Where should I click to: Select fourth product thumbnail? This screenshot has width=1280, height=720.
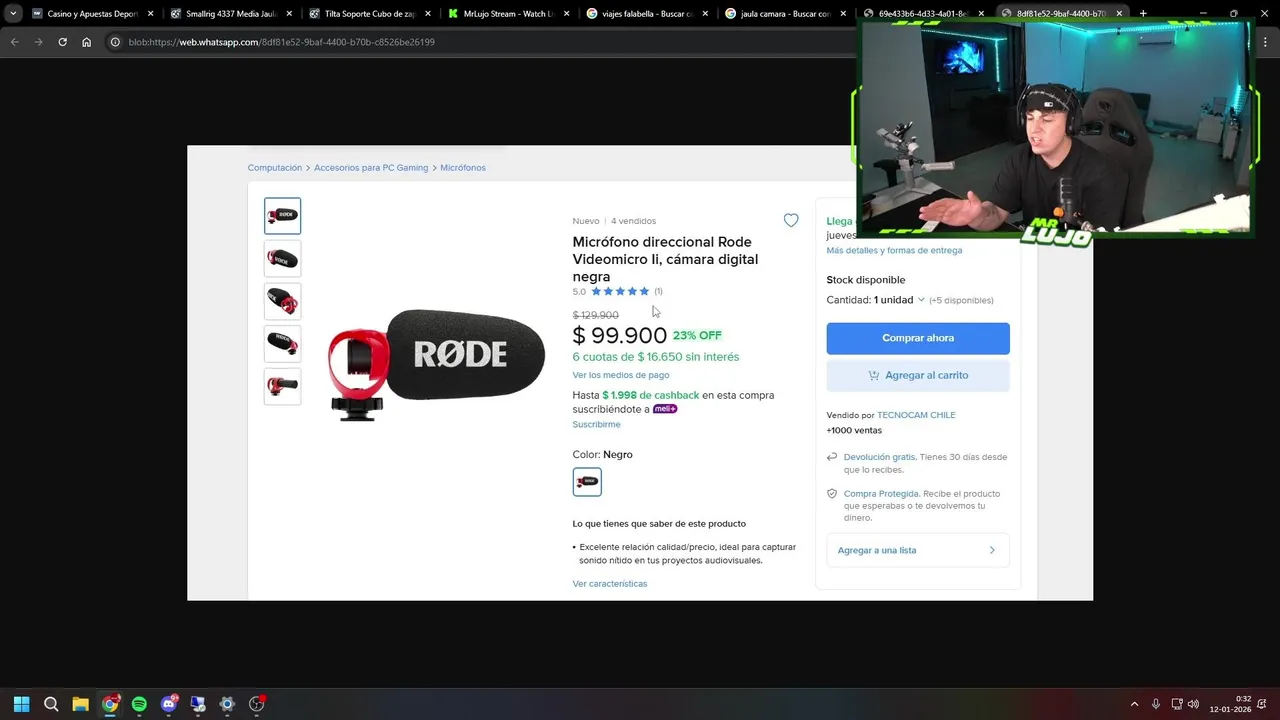click(x=282, y=344)
